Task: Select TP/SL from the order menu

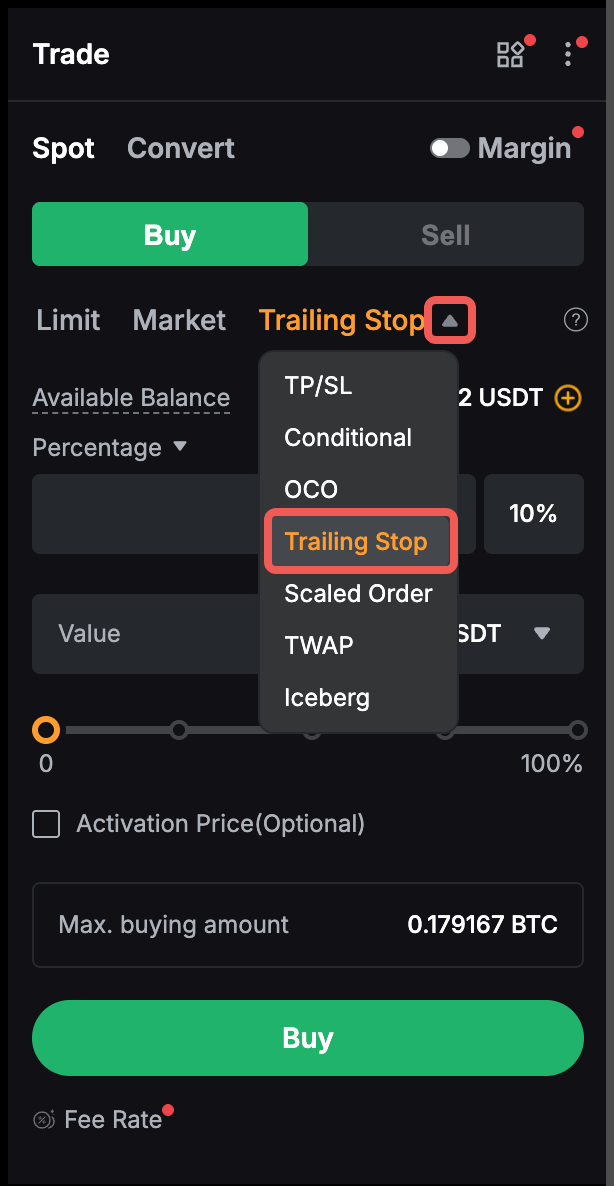Action: [318, 386]
